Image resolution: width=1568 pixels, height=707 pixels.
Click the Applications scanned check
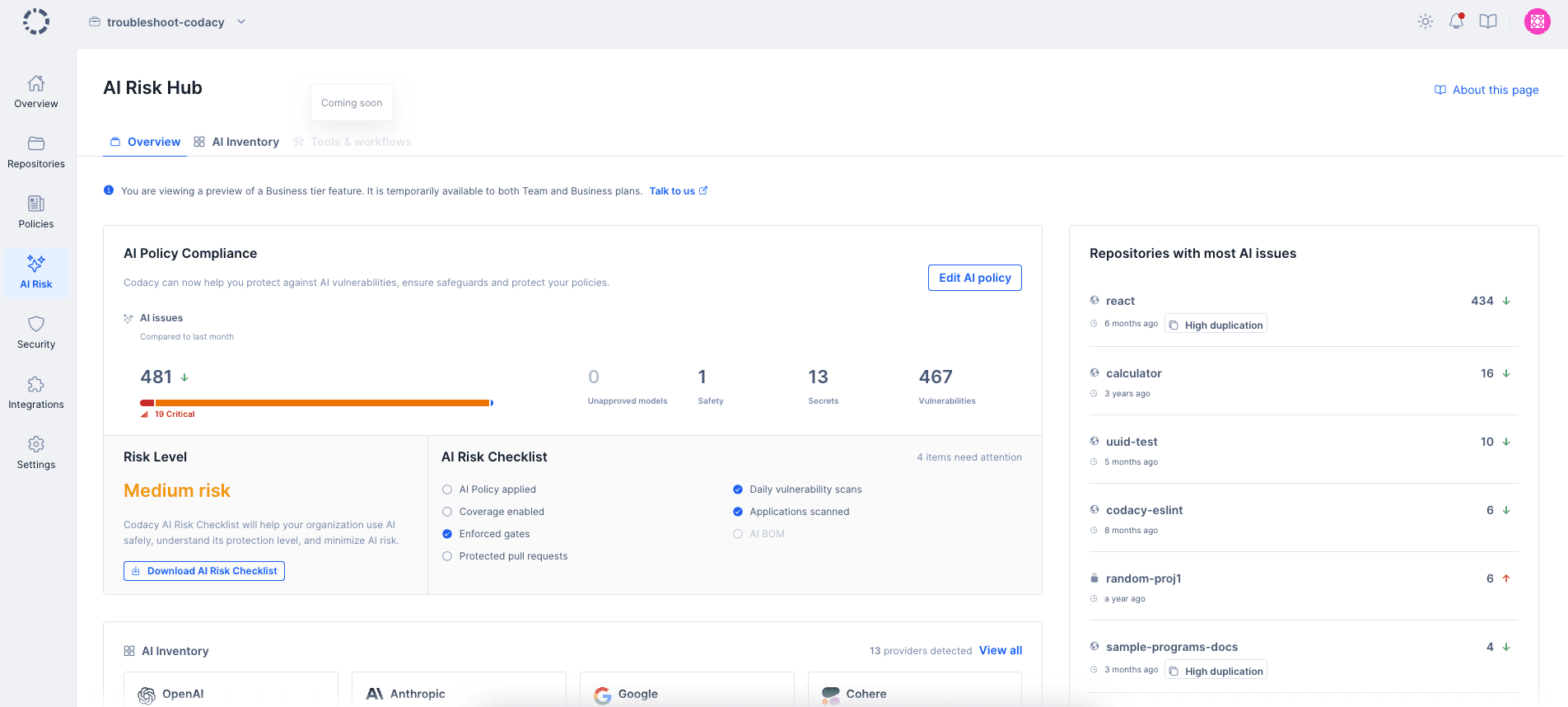(738, 512)
